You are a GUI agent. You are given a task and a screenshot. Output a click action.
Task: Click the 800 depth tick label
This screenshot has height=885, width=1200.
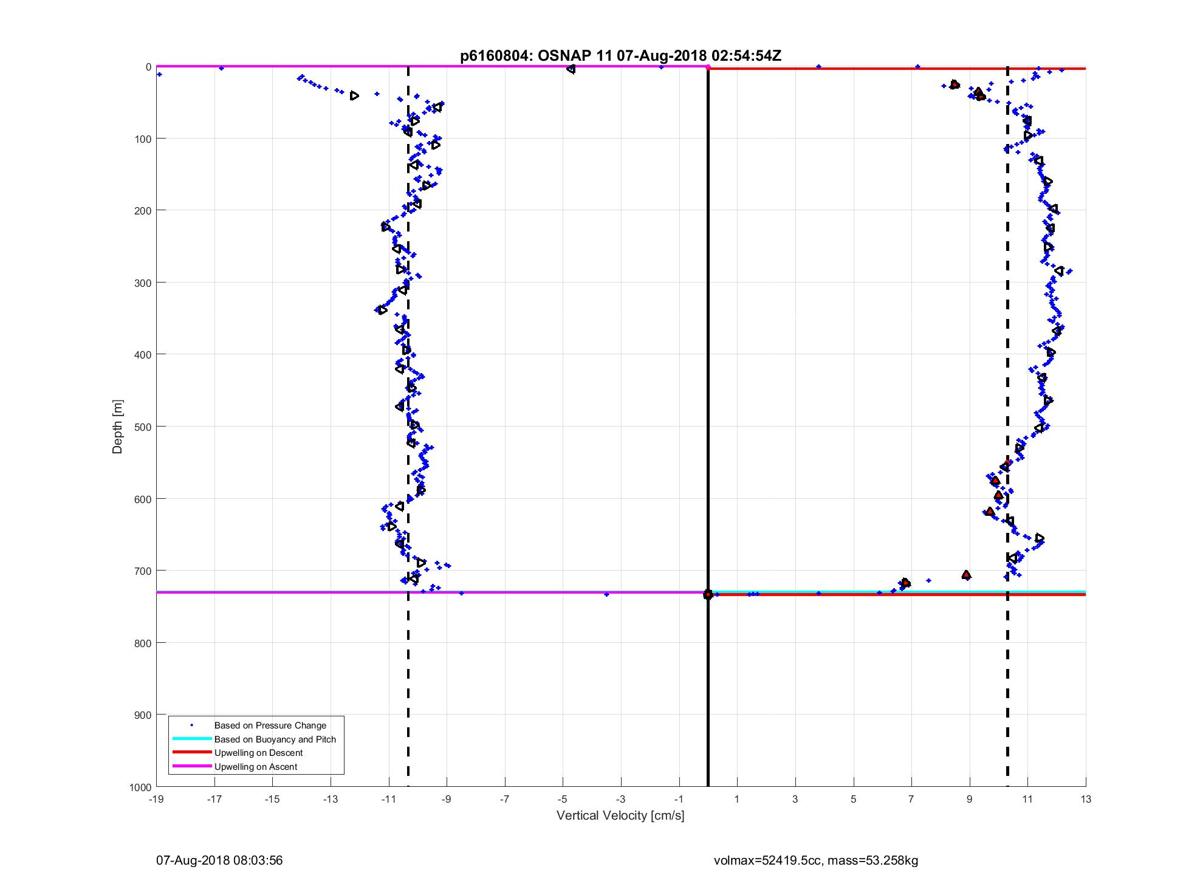pos(142,643)
